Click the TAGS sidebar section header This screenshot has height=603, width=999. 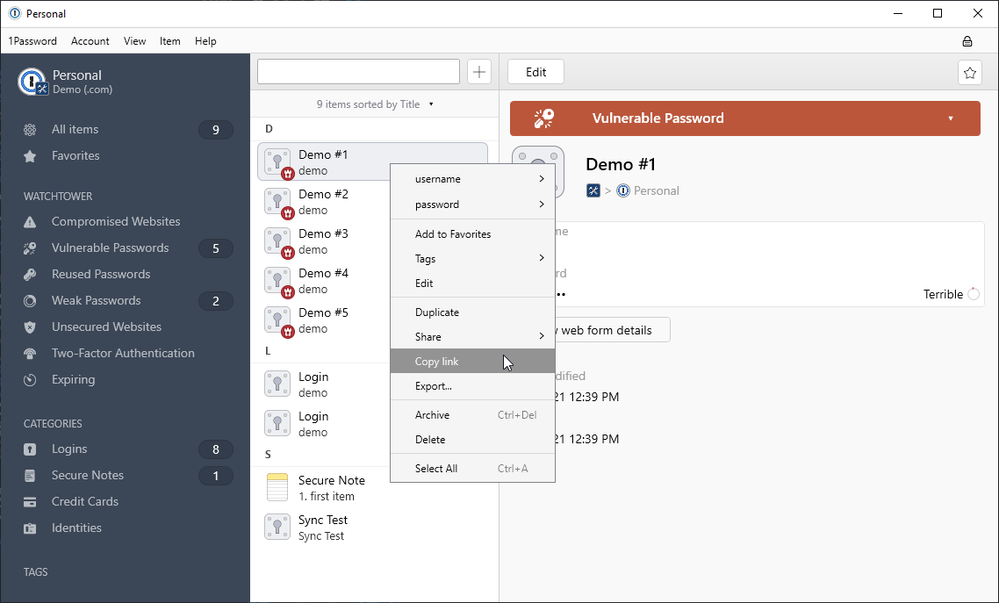36,572
